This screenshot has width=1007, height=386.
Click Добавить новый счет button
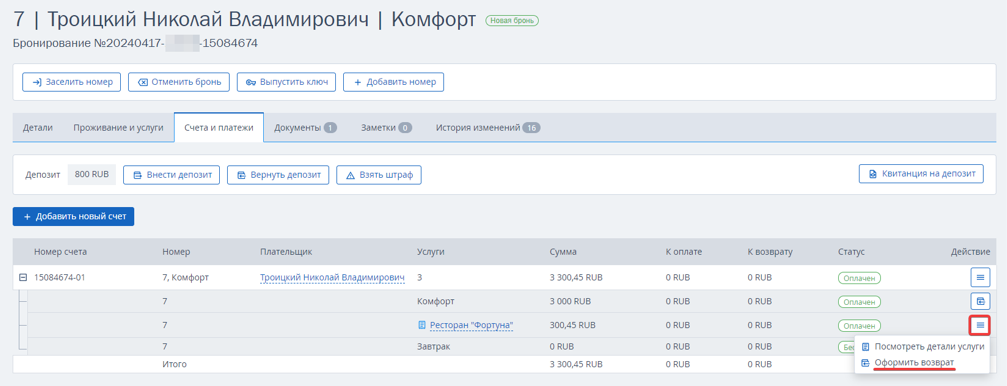73,217
